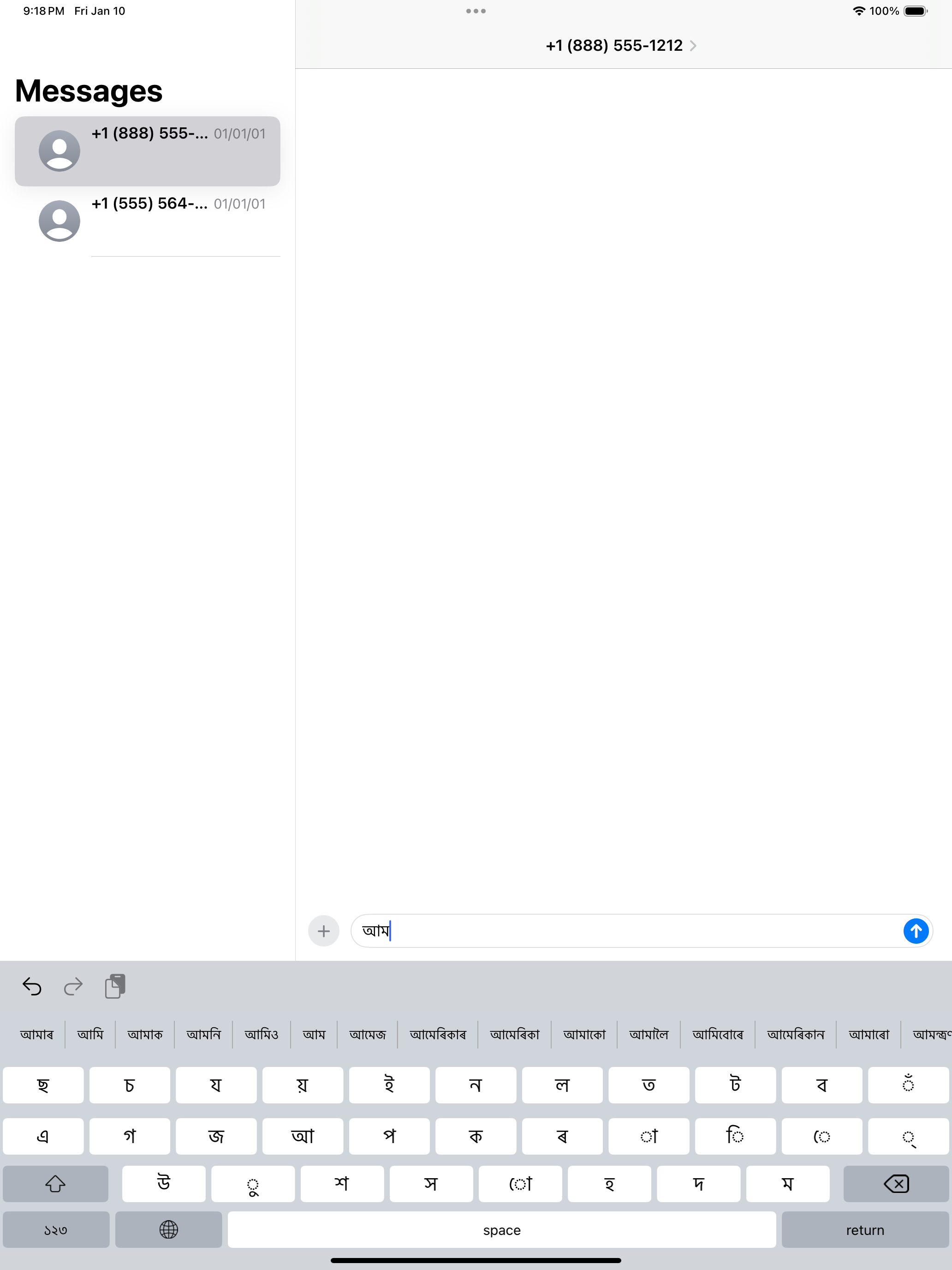
Task: Tap the আ key
Action: (303, 1136)
